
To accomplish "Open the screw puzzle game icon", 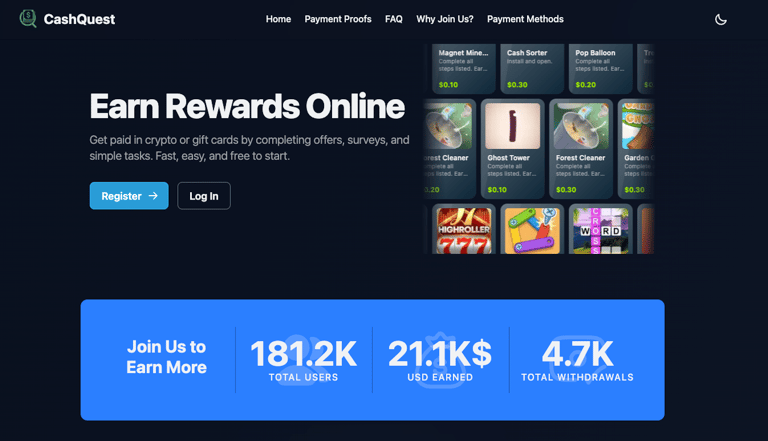I will [x=532, y=231].
